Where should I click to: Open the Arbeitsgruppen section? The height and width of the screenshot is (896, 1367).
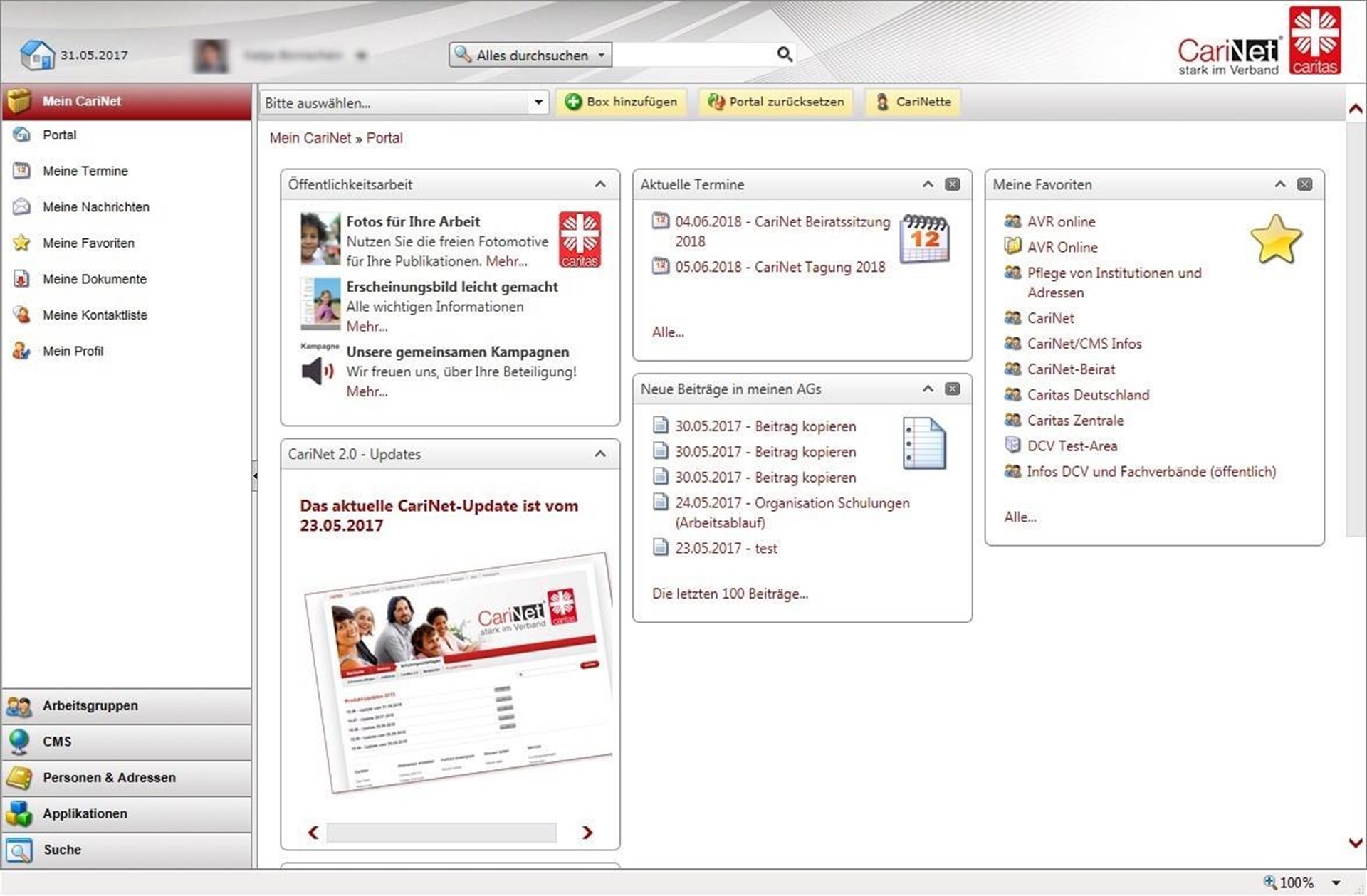(127, 706)
